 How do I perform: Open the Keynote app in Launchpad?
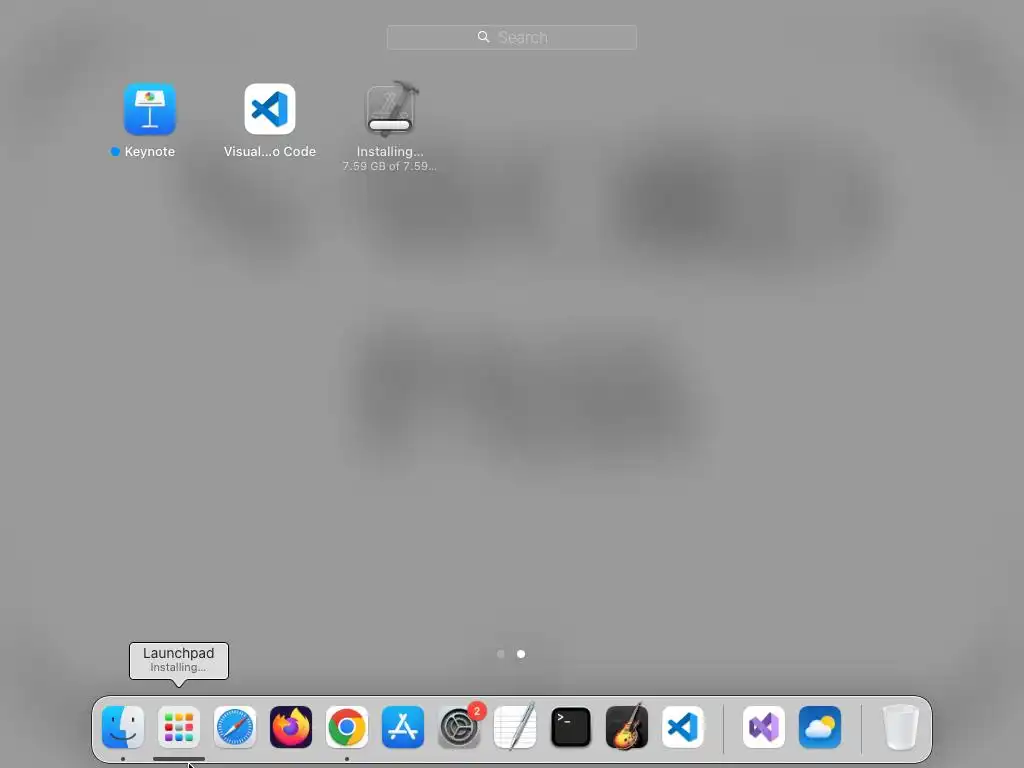pyautogui.click(x=150, y=109)
